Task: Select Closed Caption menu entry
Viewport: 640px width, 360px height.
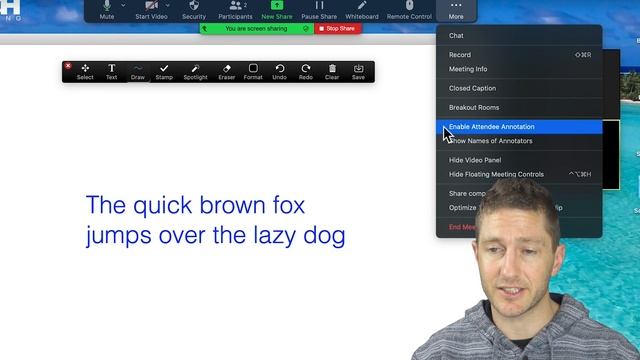Action: 519,88
